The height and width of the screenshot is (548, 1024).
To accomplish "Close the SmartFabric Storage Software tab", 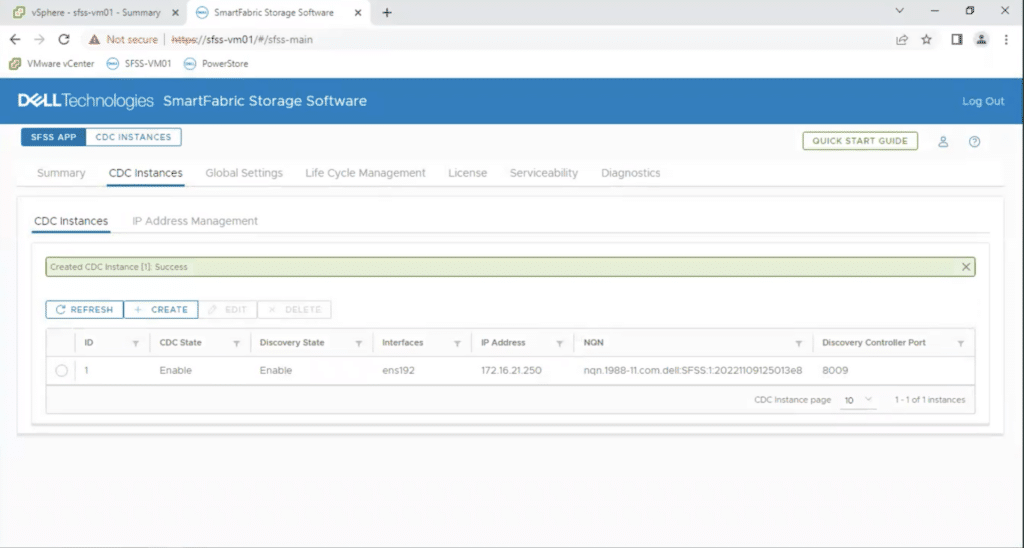I will pos(358,12).
